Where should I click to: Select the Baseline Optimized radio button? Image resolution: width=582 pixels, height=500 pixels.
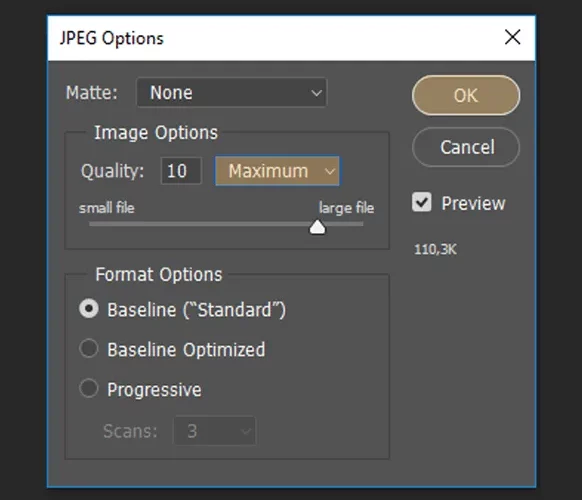coord(89,349)
